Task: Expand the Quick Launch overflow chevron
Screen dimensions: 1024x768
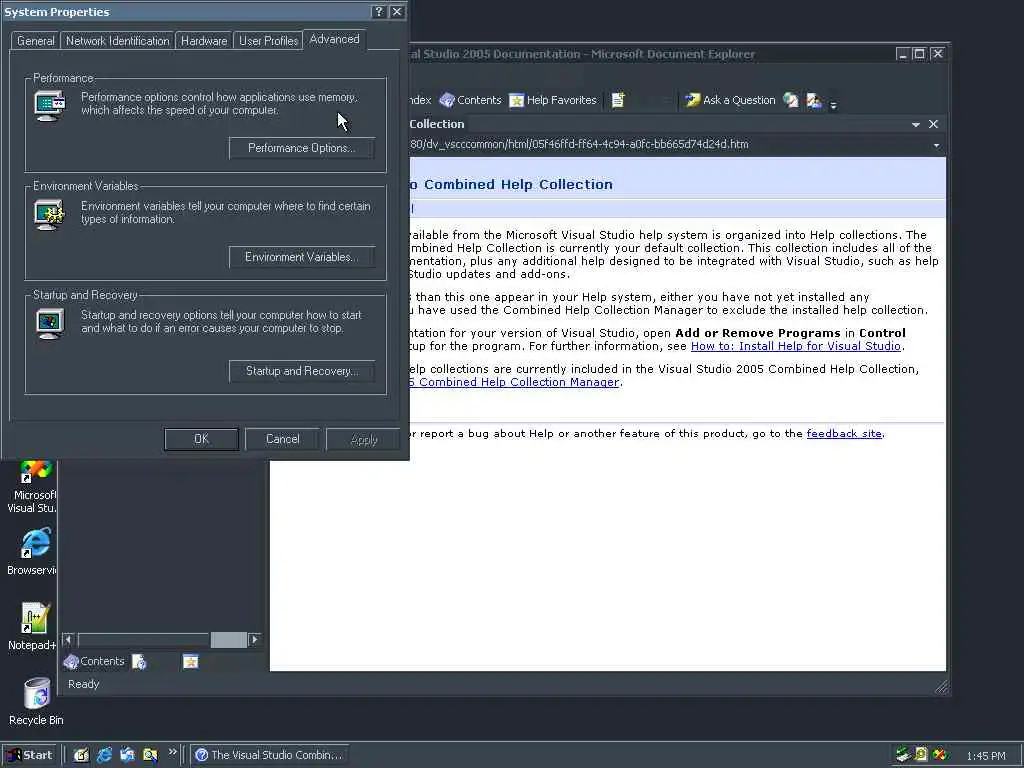Action: coord(172,752)
